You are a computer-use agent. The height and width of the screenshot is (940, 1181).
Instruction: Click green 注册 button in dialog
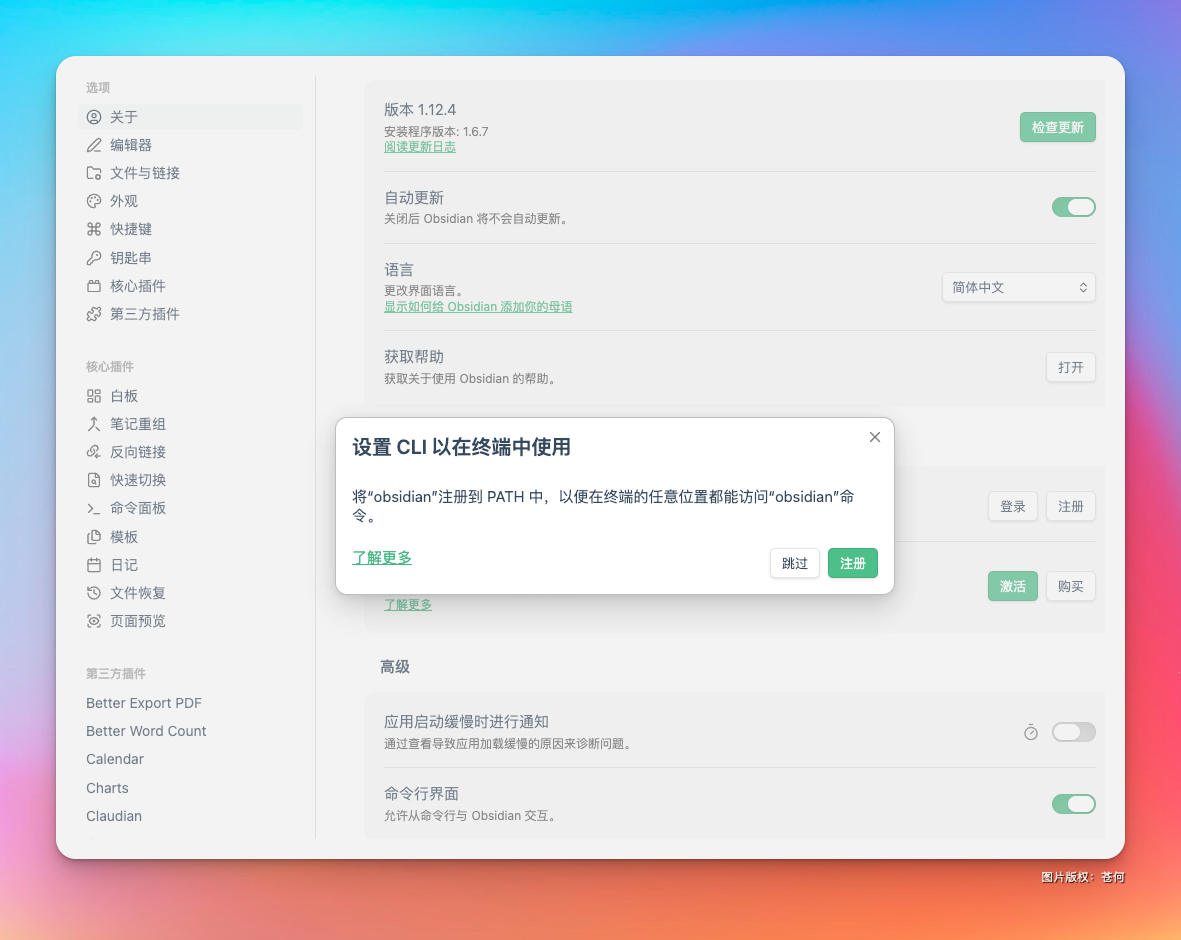point(853,563)
